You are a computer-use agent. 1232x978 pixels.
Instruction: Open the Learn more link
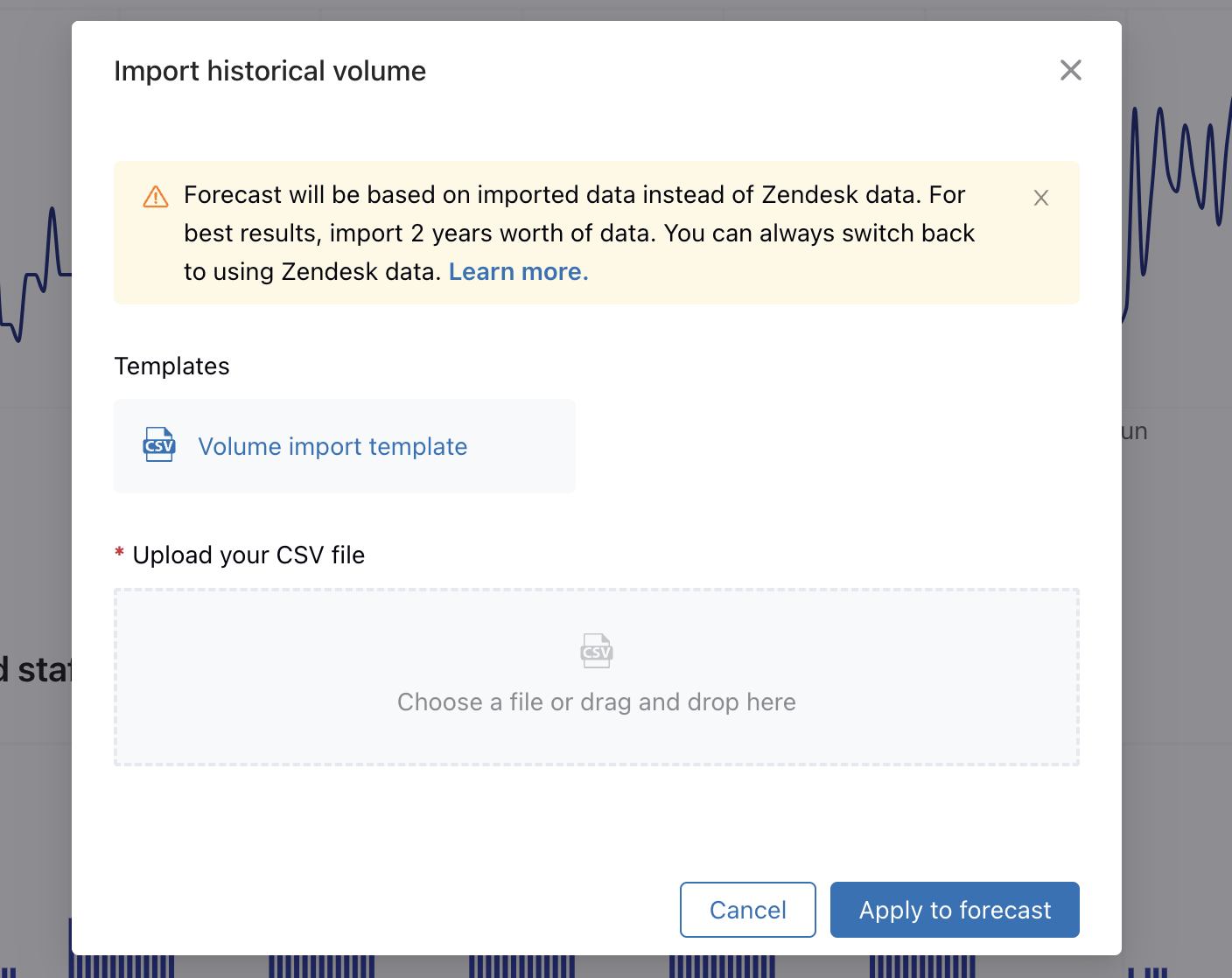coord(518,272)
